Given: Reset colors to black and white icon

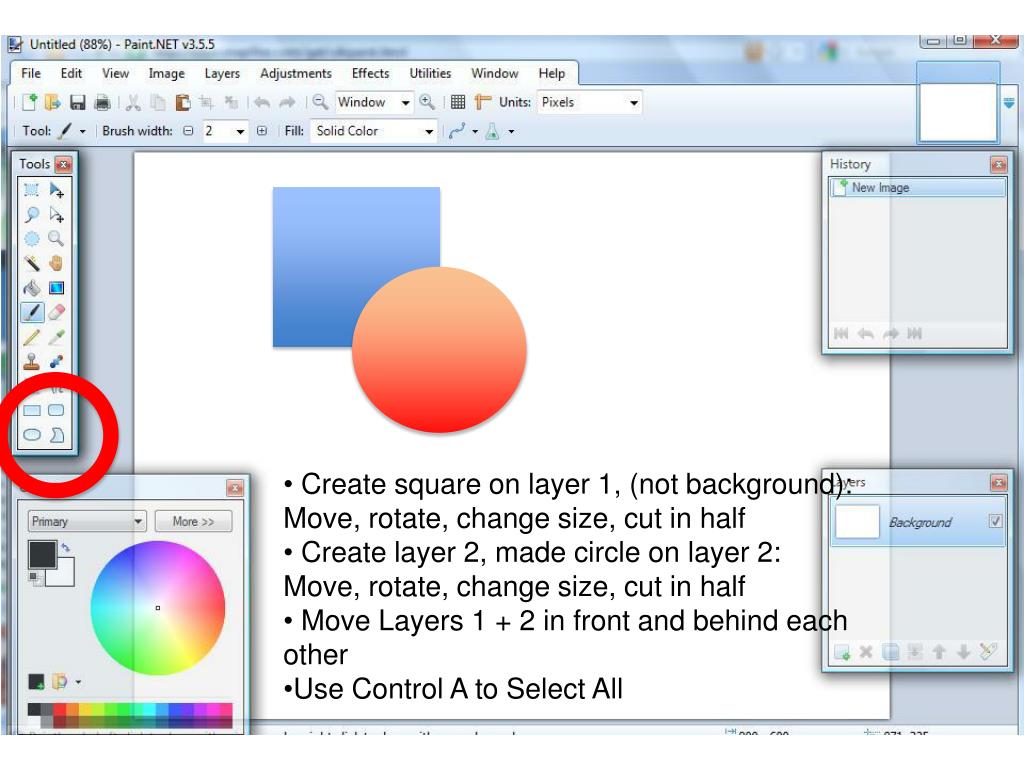Looking at the screenshot, I should (33, 577).
